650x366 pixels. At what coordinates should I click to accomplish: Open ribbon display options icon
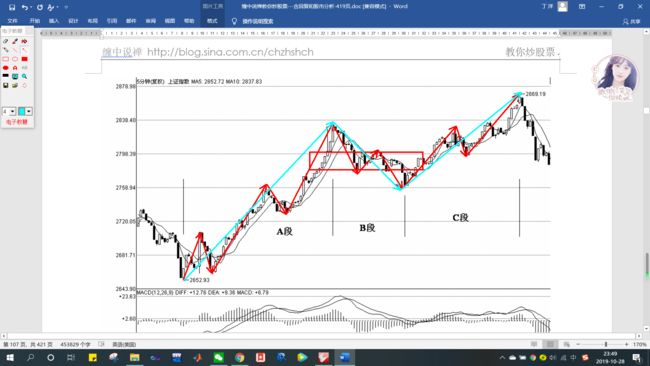(582, 7)
